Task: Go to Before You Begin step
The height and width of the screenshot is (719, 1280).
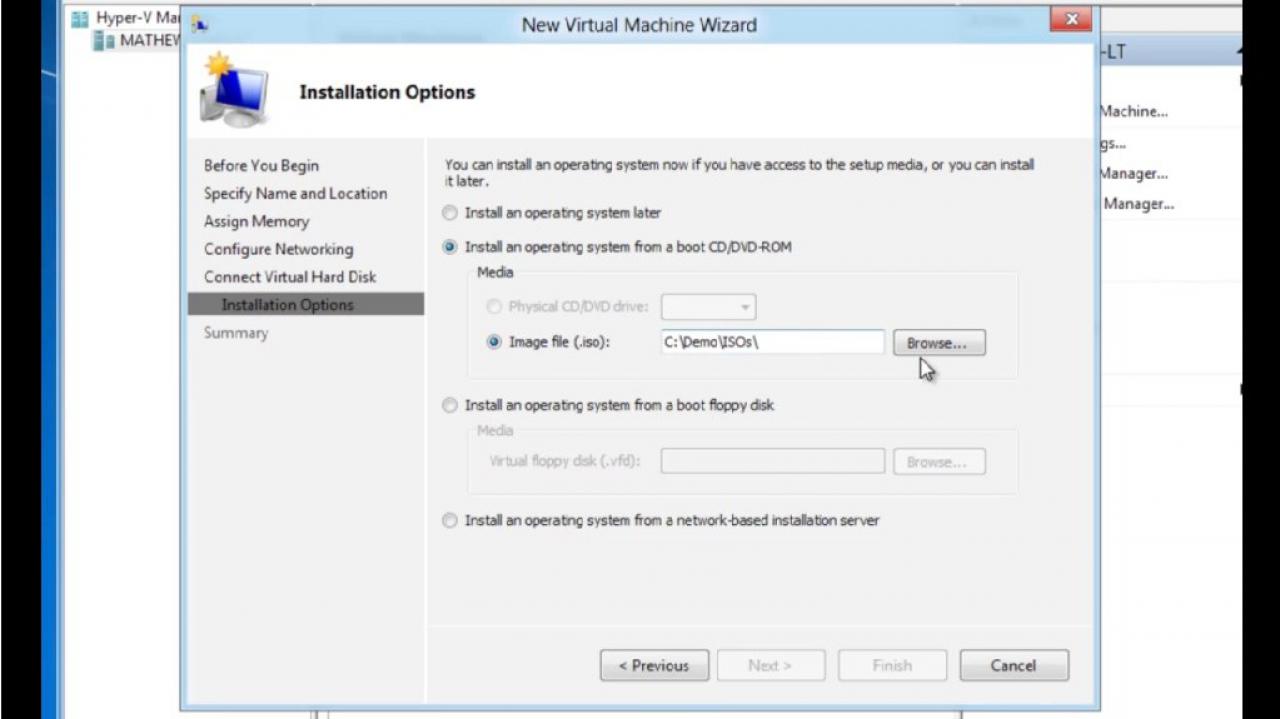Action: (261, 166)
